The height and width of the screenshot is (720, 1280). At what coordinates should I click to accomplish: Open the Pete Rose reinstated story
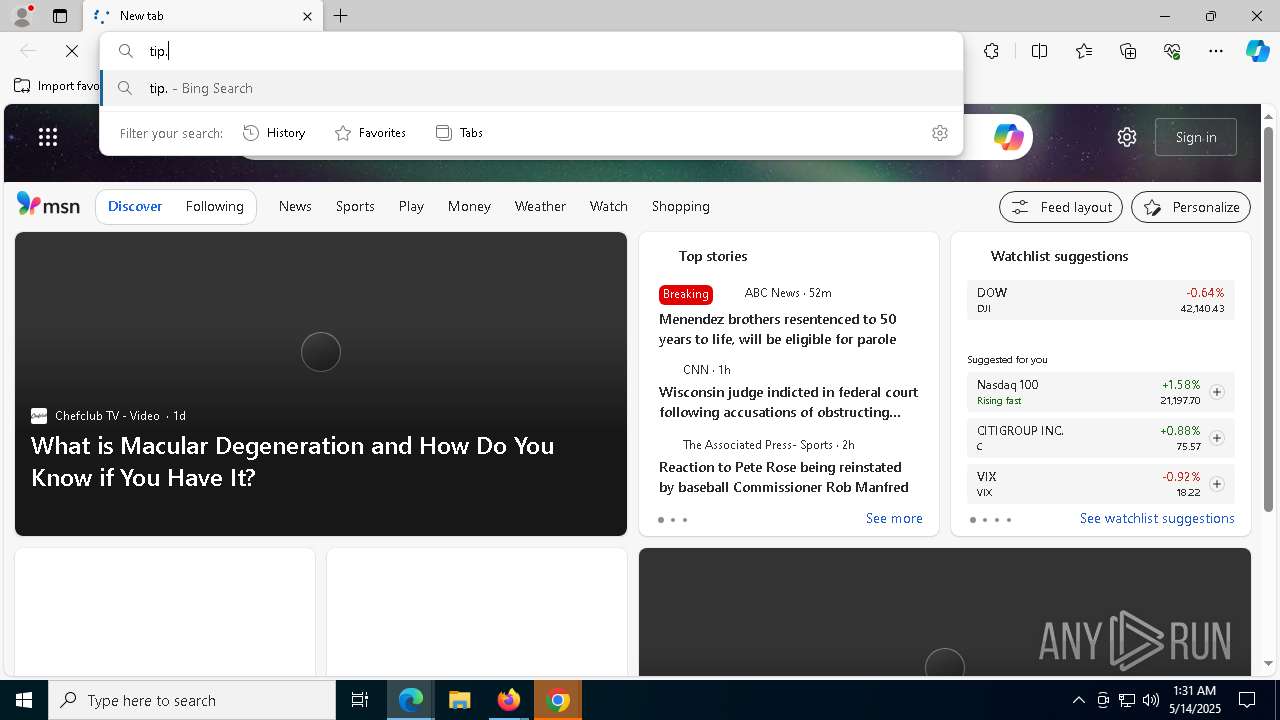[x=783, y=477]
